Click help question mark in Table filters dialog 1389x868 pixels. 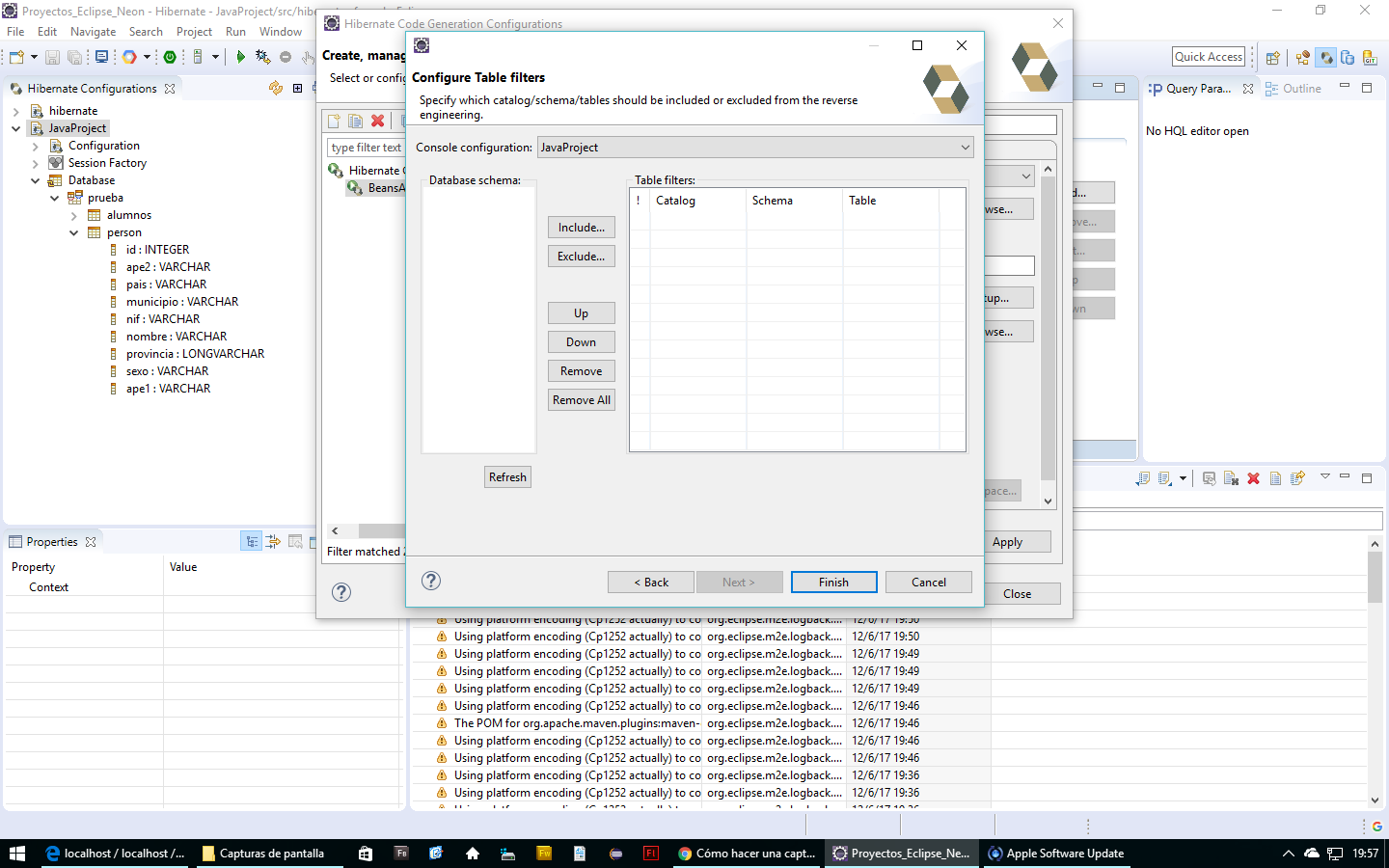pyautogui.click(x=431, y=581)
